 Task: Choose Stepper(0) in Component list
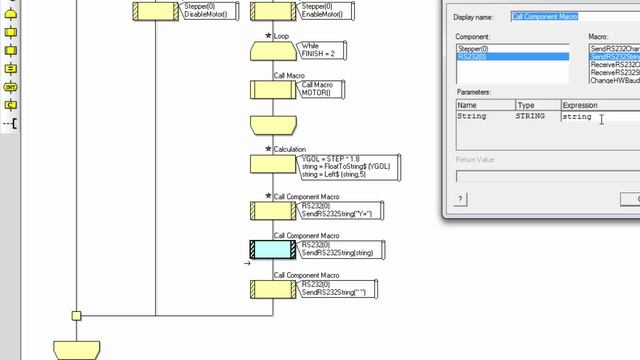[512, 49]
